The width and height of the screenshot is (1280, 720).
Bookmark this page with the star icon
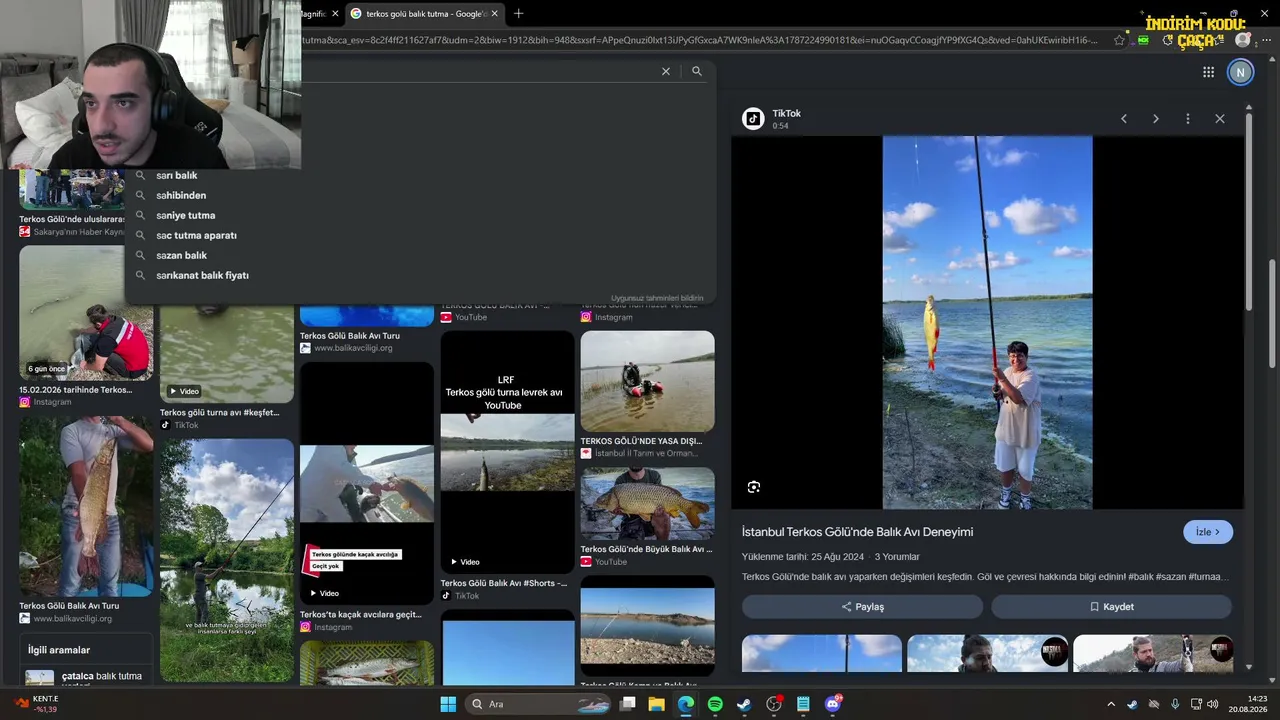[1119, 40]
